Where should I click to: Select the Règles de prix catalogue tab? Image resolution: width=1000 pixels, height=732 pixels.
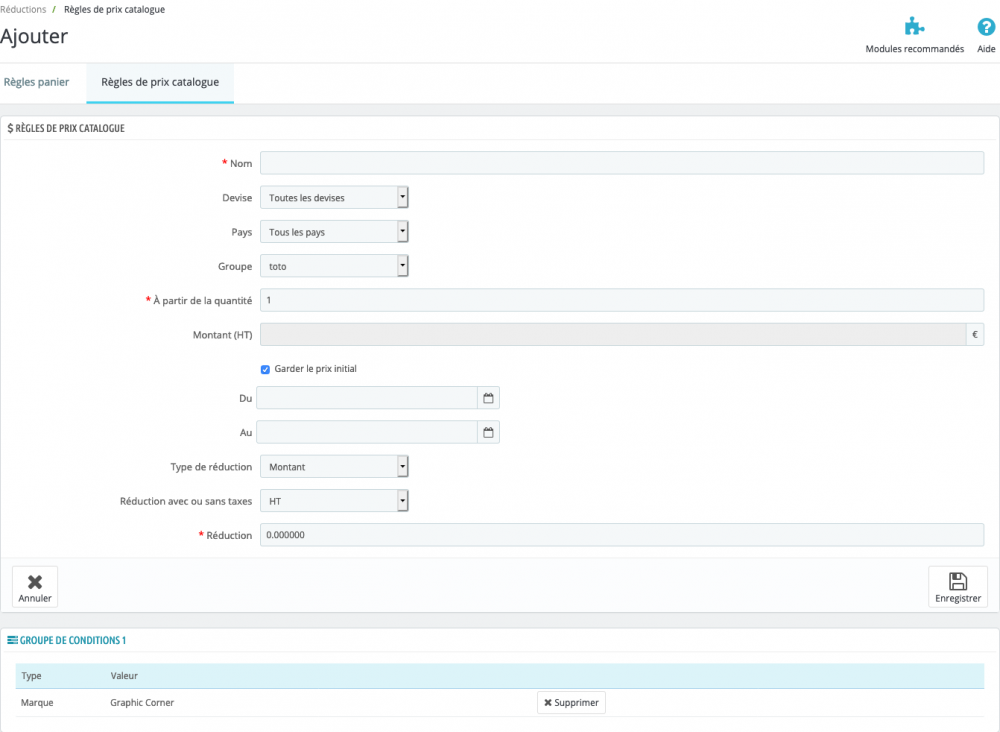160,82
